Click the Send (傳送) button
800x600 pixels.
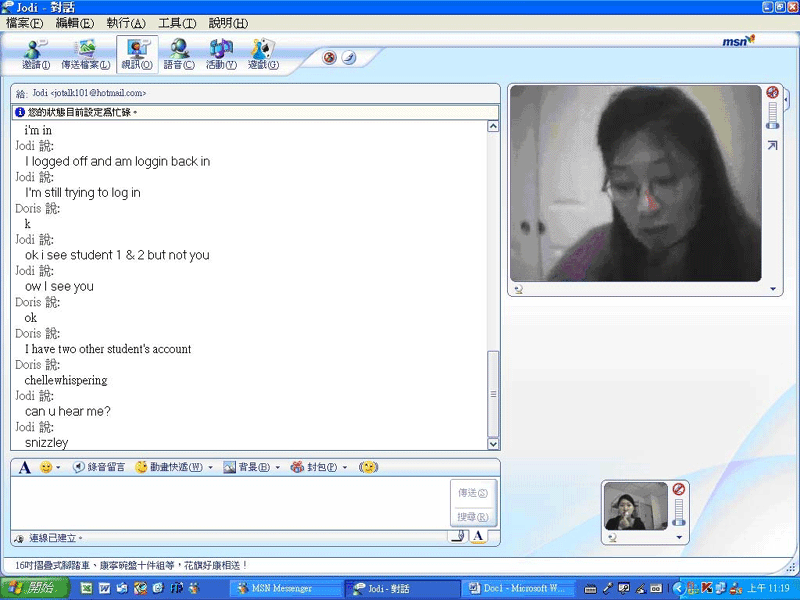click(x=472, y=493)
